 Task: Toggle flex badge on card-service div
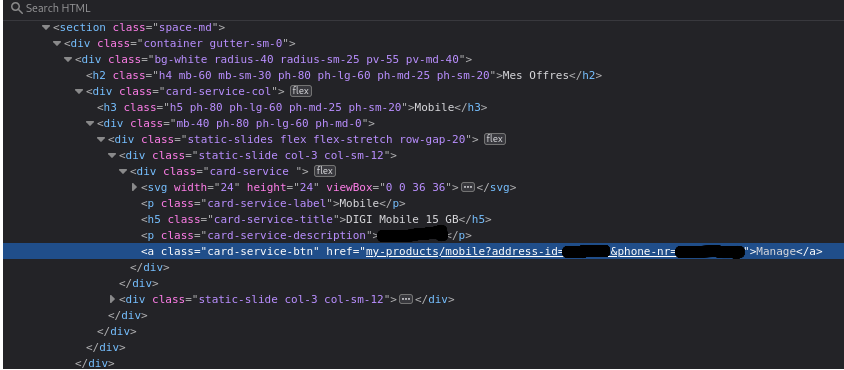[325, 171]
